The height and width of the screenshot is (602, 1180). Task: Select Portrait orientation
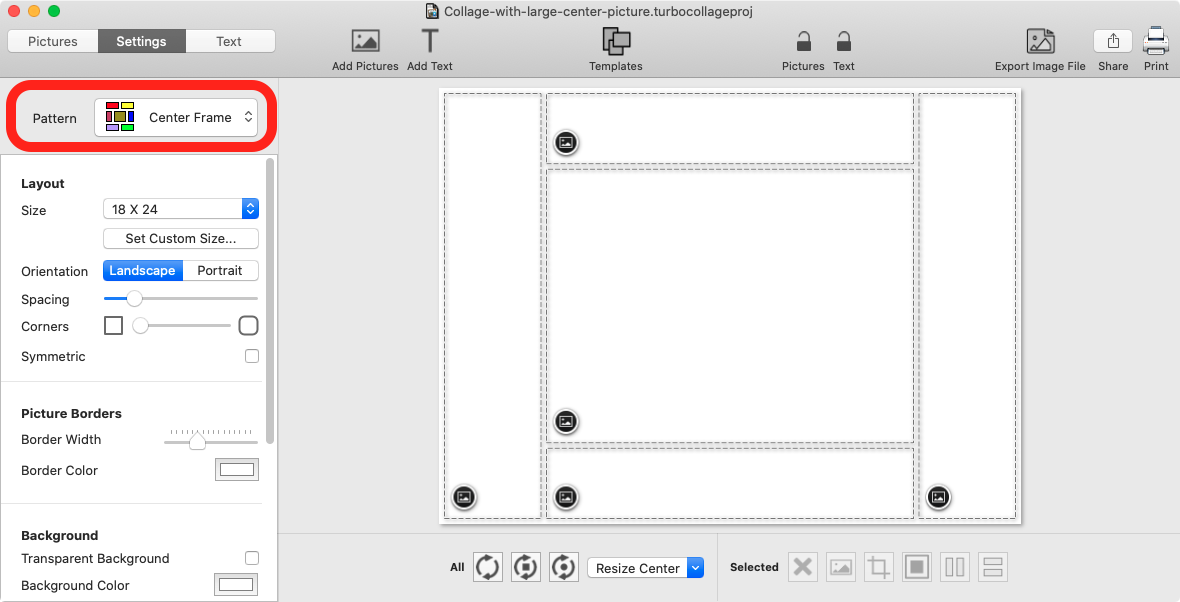point(220,270)
